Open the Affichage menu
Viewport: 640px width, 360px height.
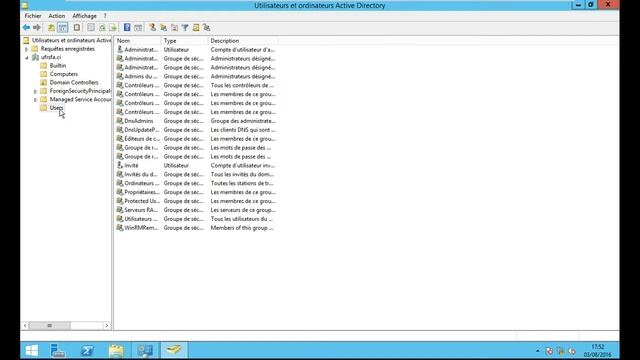pos(84,16)
